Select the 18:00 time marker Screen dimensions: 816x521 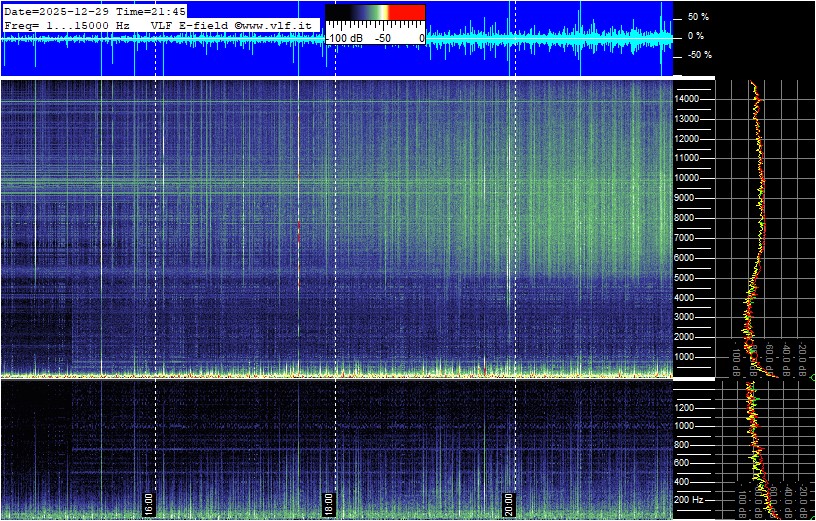pyautogui.click(x=328, y=503)
